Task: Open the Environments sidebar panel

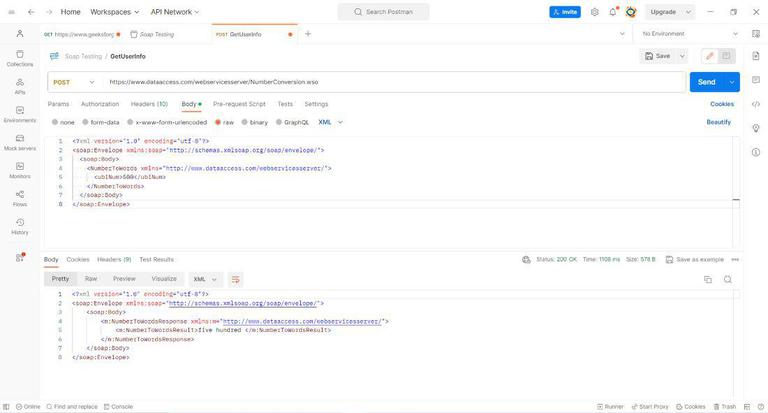Action: tap(20, 114)
